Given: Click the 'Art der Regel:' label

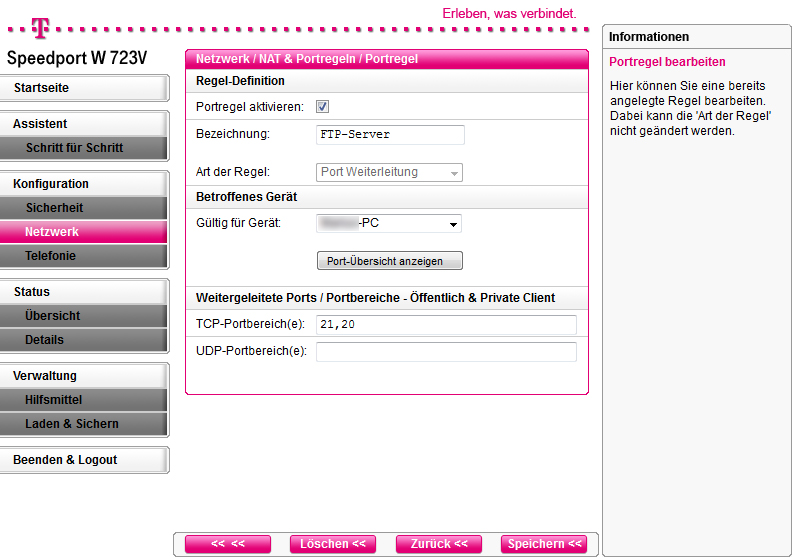Looking at the screenshot, I should (x=233, y=172).
